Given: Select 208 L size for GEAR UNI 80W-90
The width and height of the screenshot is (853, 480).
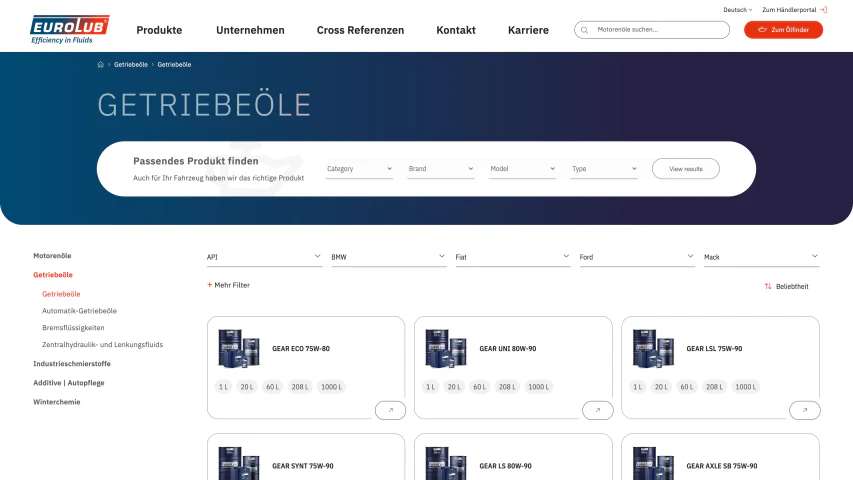Looking at the screenshot, I should pyautogui.click(x=507, y=387).
